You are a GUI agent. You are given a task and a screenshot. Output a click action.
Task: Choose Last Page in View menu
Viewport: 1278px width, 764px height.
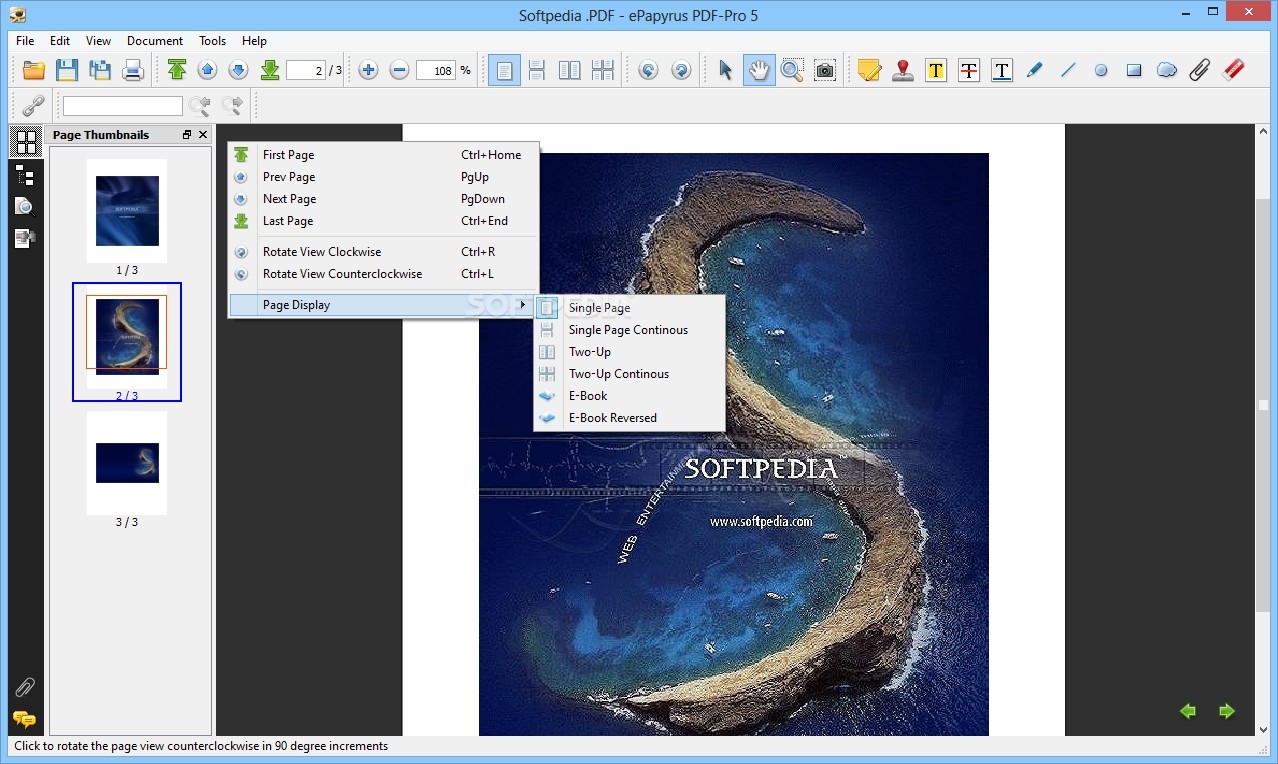[384, 221]
